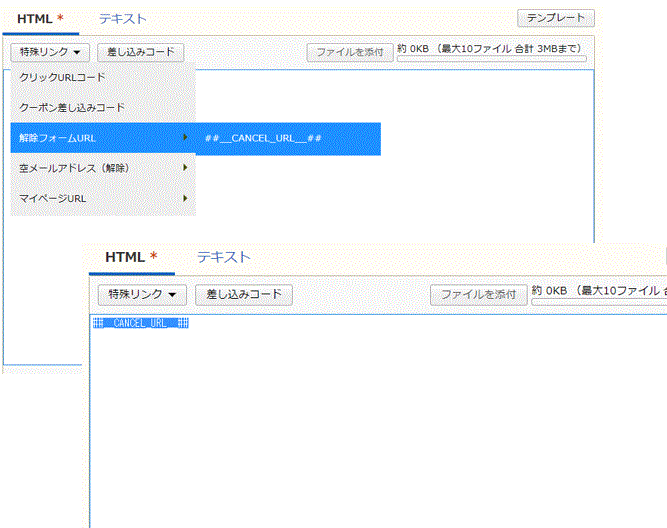
Task: Click inside the lower HTML editor text area
Action: pyautogui.click(x=379, y=421)
